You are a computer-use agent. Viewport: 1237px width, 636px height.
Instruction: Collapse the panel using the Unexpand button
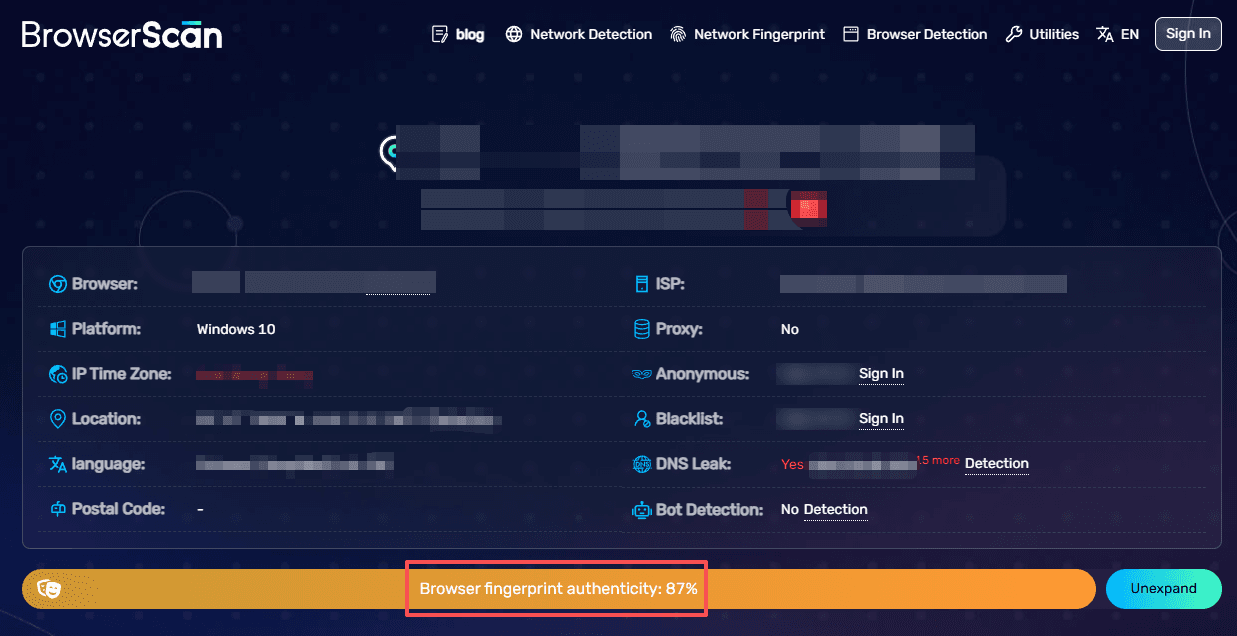pos(1163,589)
